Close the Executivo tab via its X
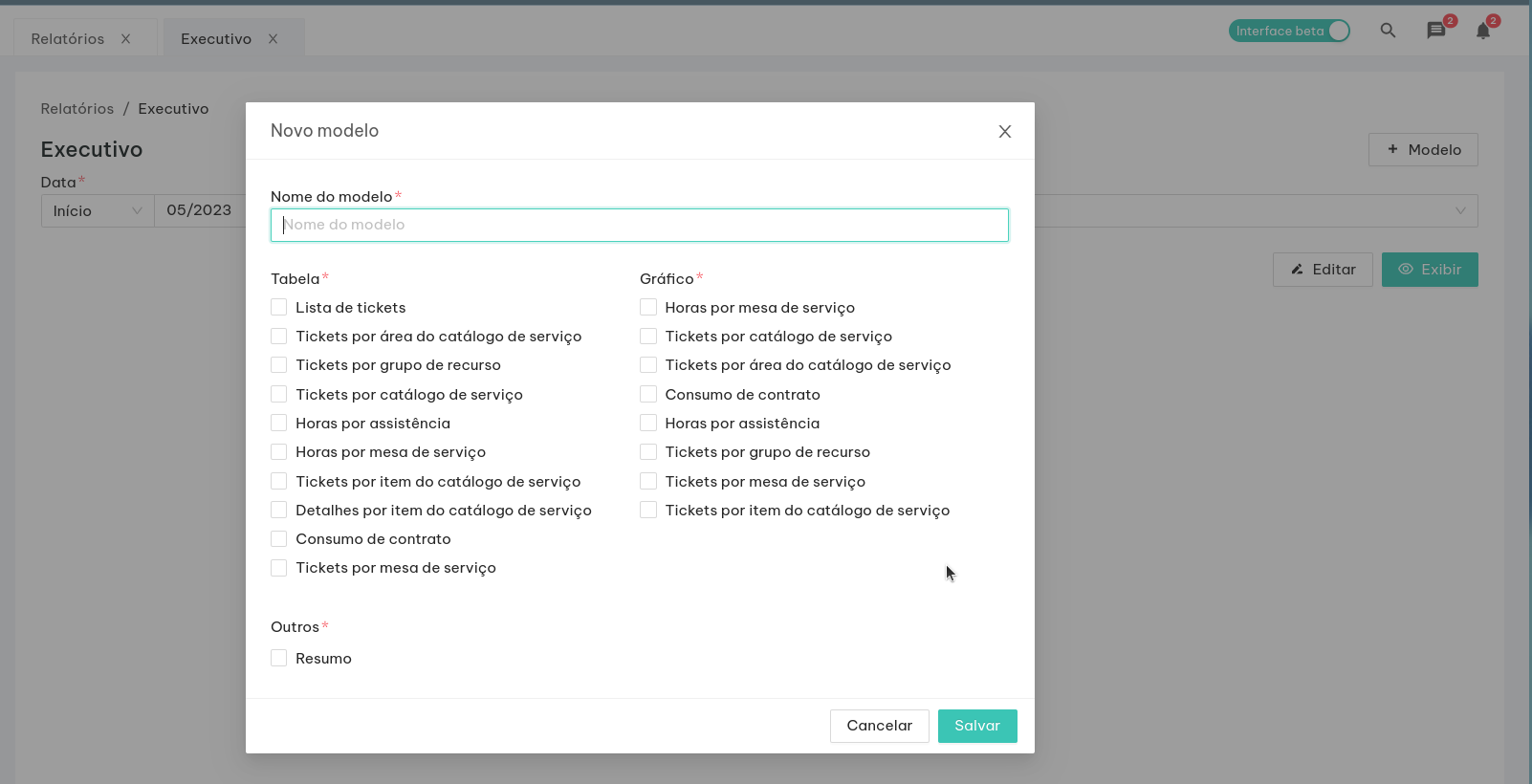The image size is (1532, 784). coord(273,39)
